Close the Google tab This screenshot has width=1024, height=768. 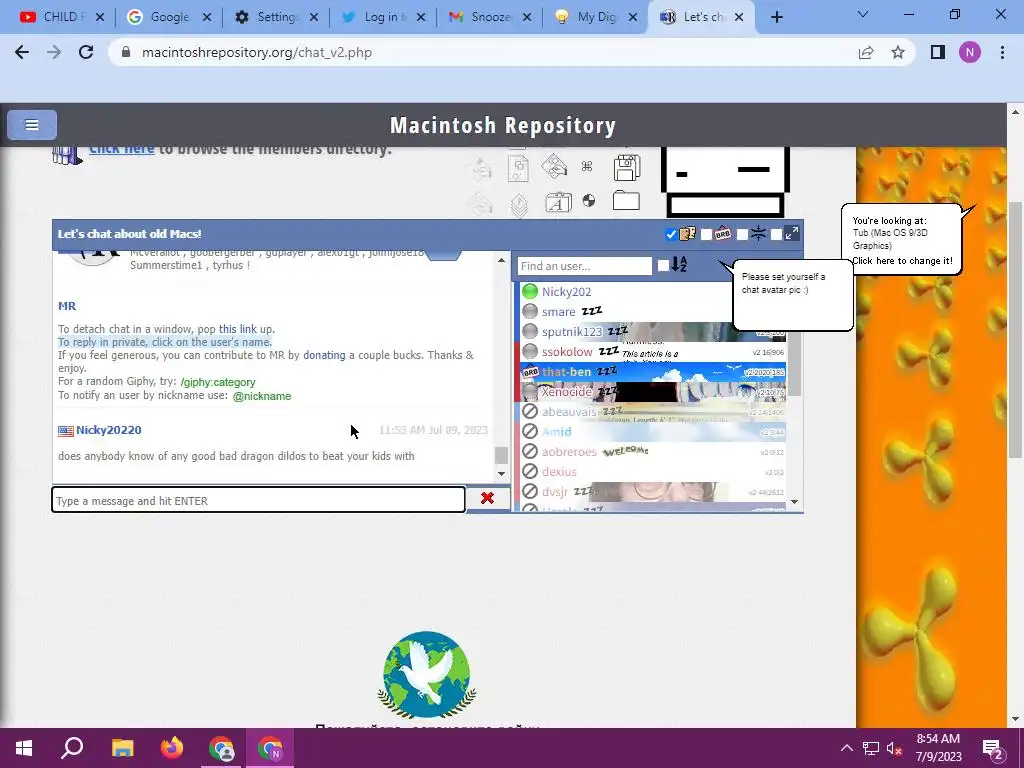207,17
